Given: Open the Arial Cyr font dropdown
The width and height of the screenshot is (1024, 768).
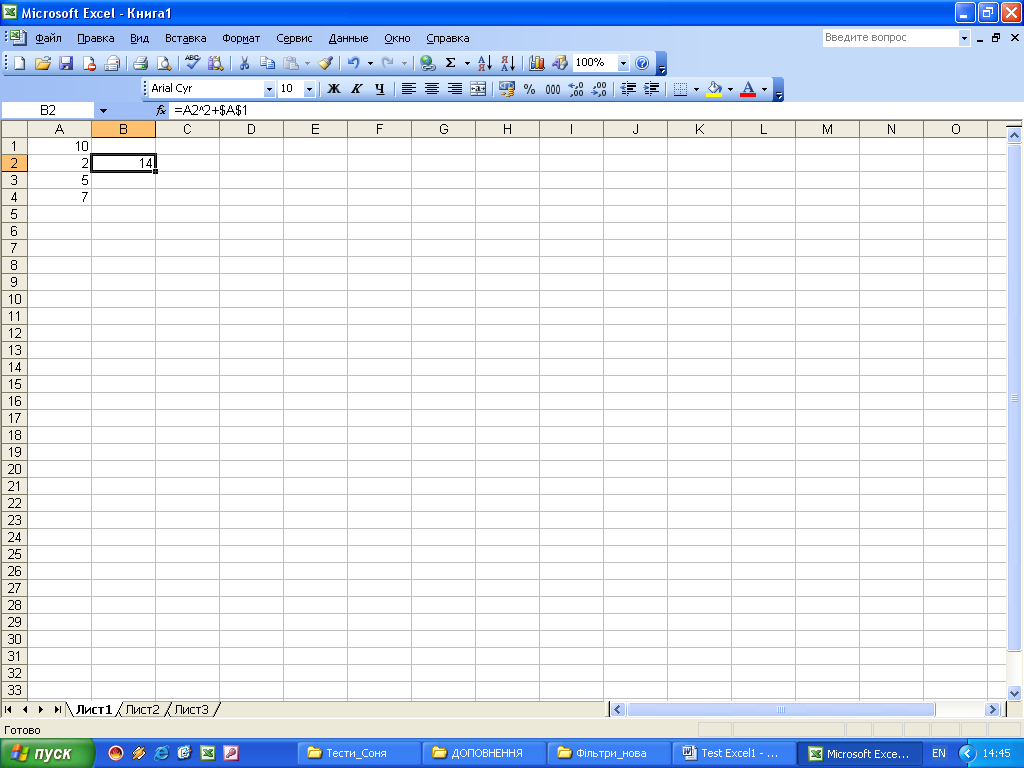Looking at the screenshot, I should [269, 89].
